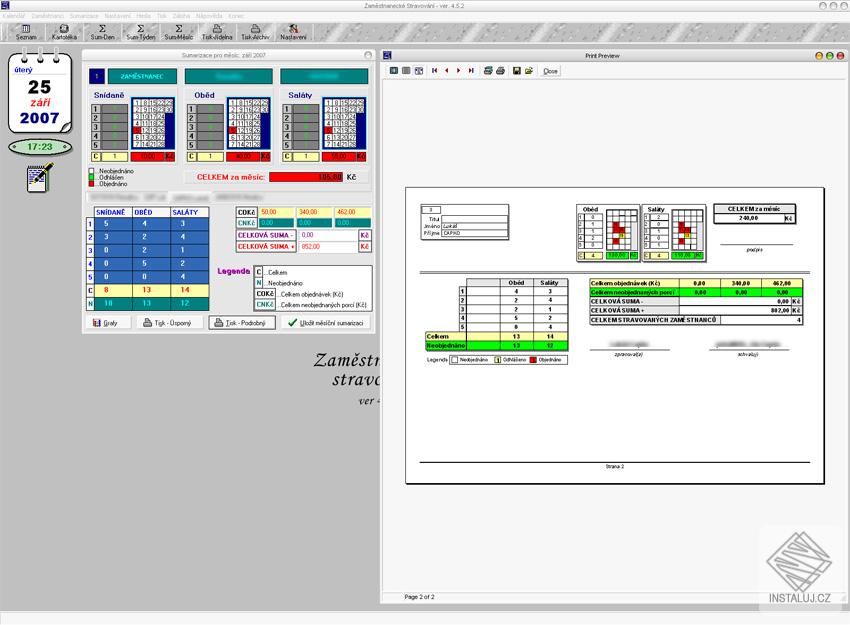The image size is (850, 625).
Task: Open printer setup icon in Print Preview
Action: (x=488, y=70)
